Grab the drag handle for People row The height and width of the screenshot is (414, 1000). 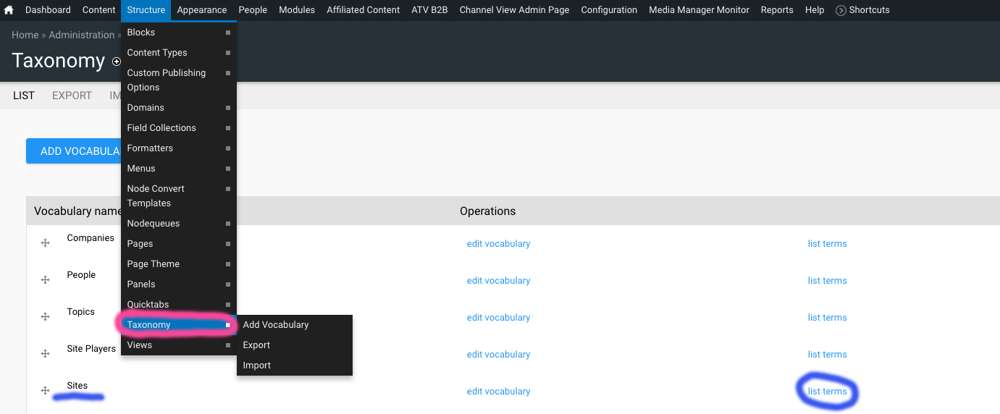[45, 280]
